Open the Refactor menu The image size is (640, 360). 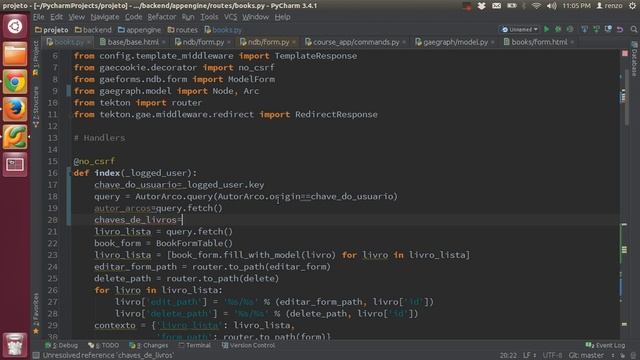(x=162, y=17)
